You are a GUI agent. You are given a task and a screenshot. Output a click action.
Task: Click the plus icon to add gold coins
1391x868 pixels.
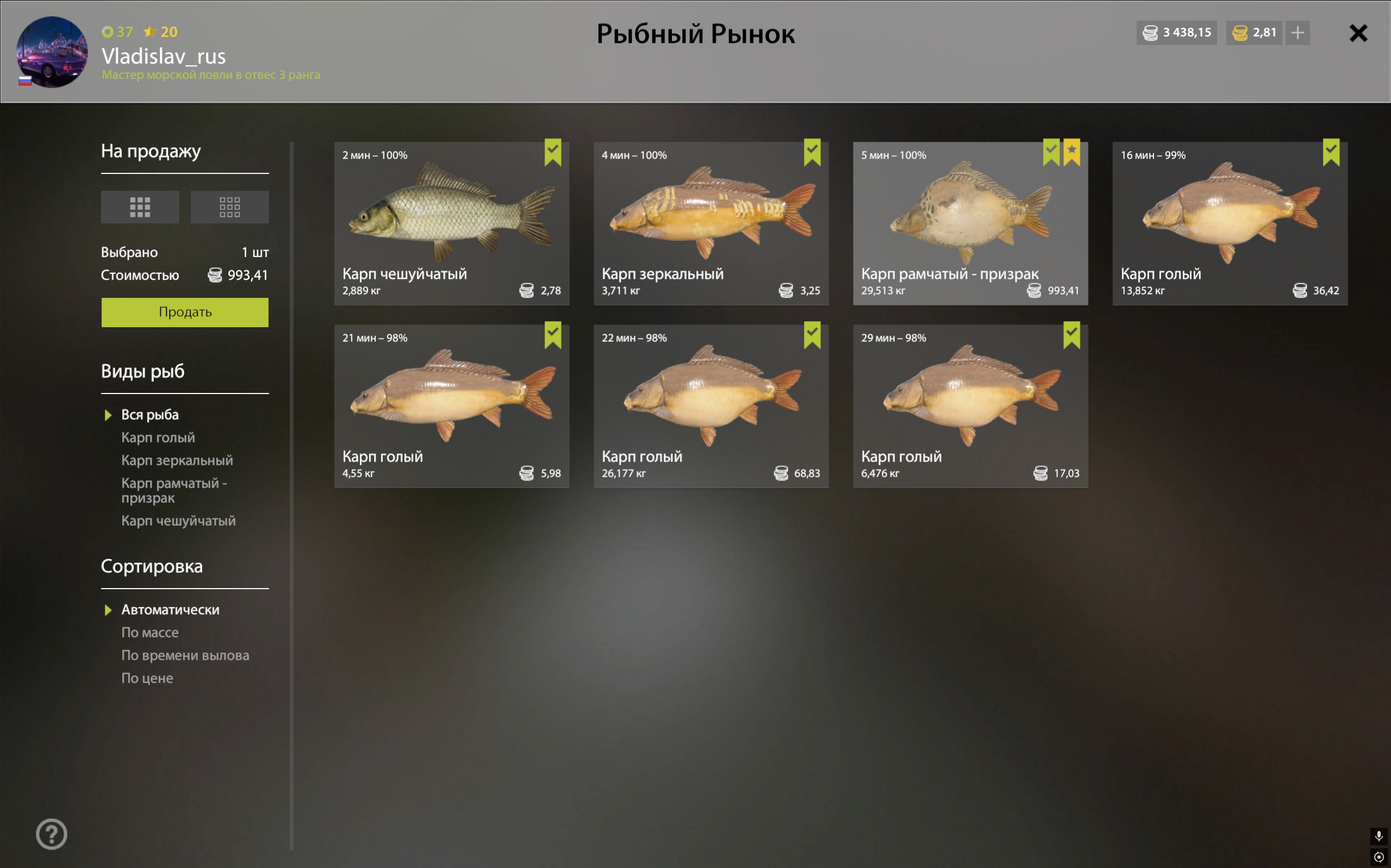click(x=1298, y=33)
